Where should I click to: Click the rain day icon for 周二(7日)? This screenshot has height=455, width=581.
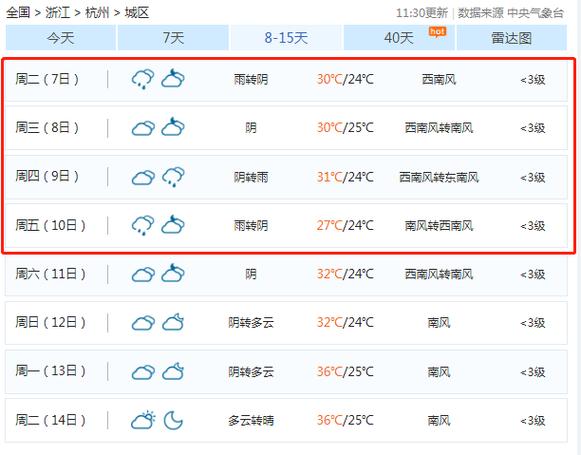[143, 79]
